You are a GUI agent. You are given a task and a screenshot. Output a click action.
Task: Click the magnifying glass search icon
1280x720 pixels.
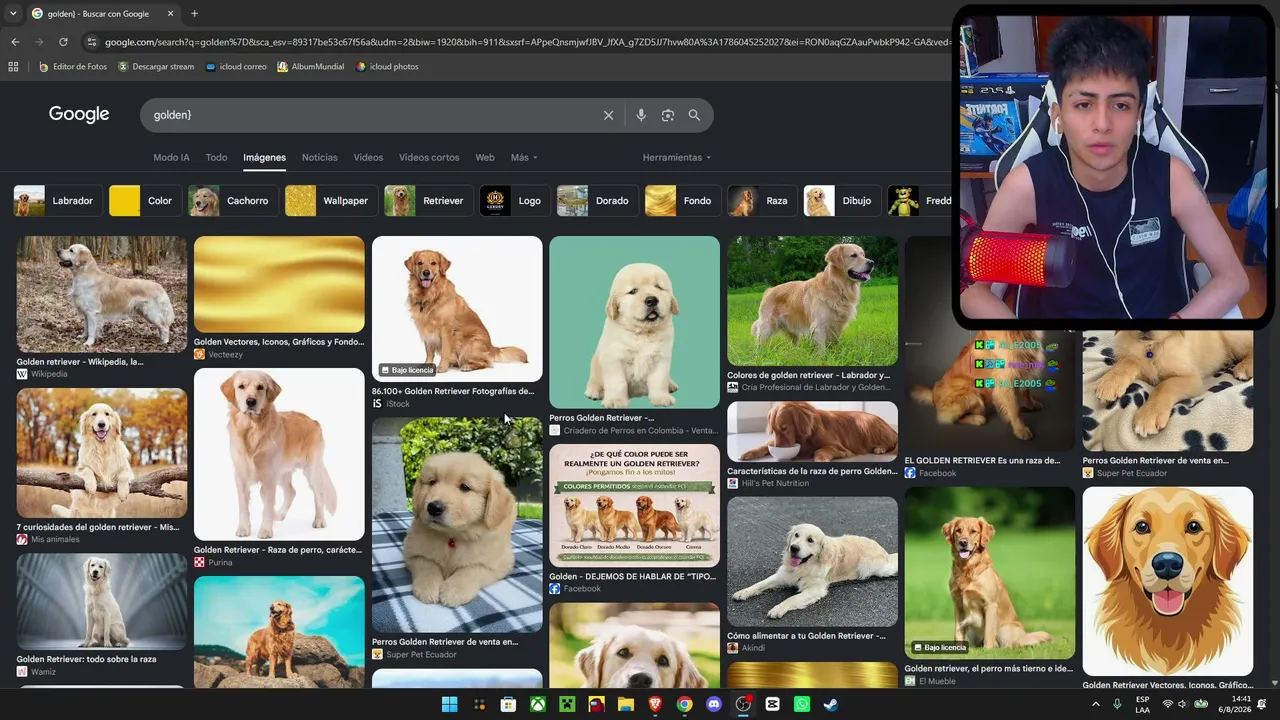pos(694,115)
